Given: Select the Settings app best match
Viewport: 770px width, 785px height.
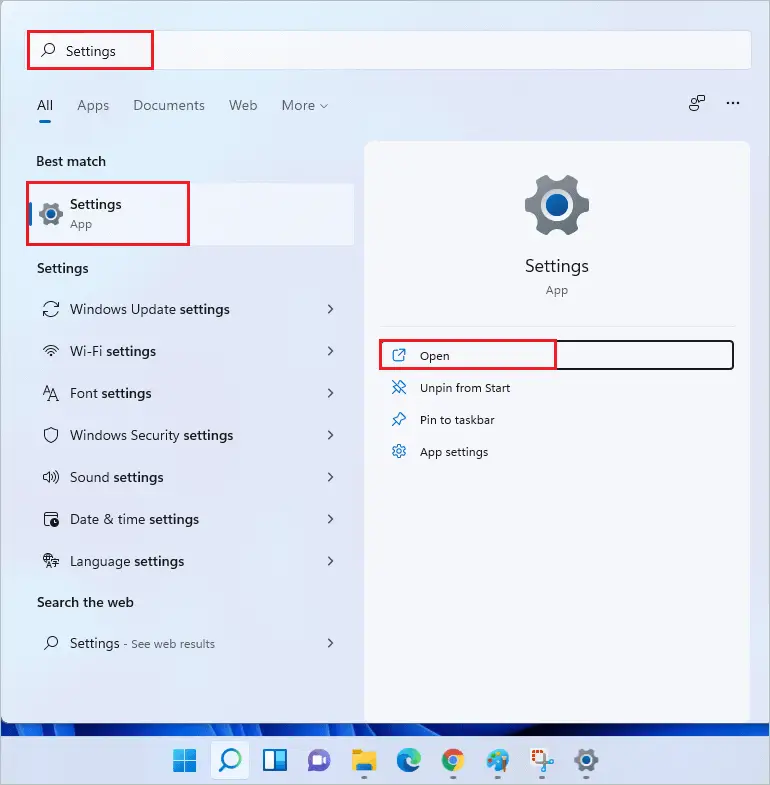Looking at the screenshot, I should (191, 214).
